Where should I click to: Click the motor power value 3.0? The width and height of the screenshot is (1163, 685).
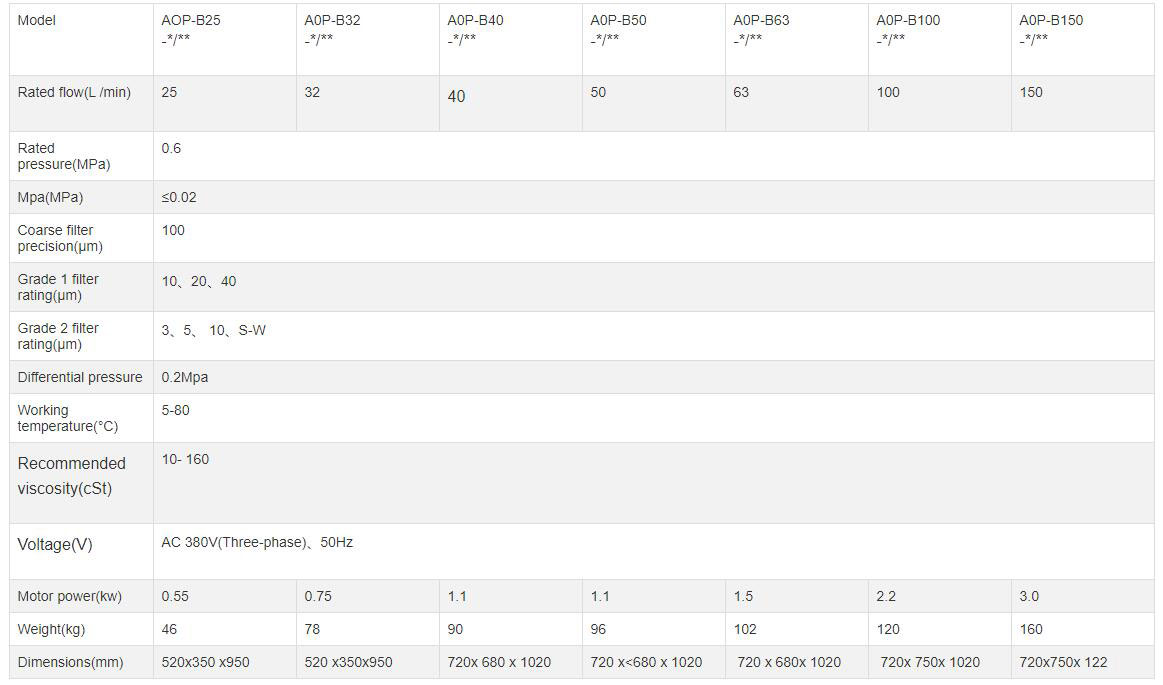click(x=1029, y=596)
